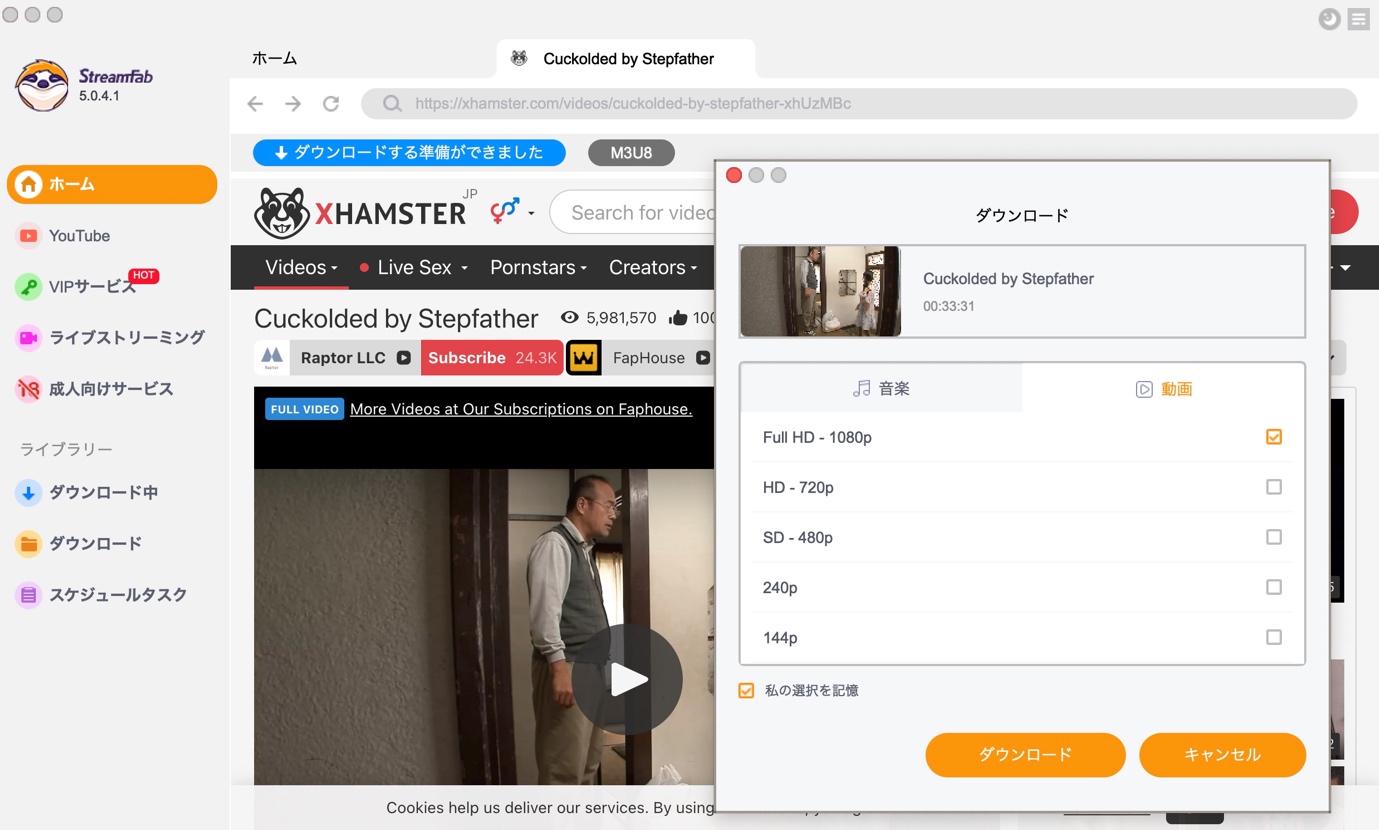This screenshot has width=1379, height=830.
Task: Click the 00:33:31 duration text
Action: click(x=948, y=306)
